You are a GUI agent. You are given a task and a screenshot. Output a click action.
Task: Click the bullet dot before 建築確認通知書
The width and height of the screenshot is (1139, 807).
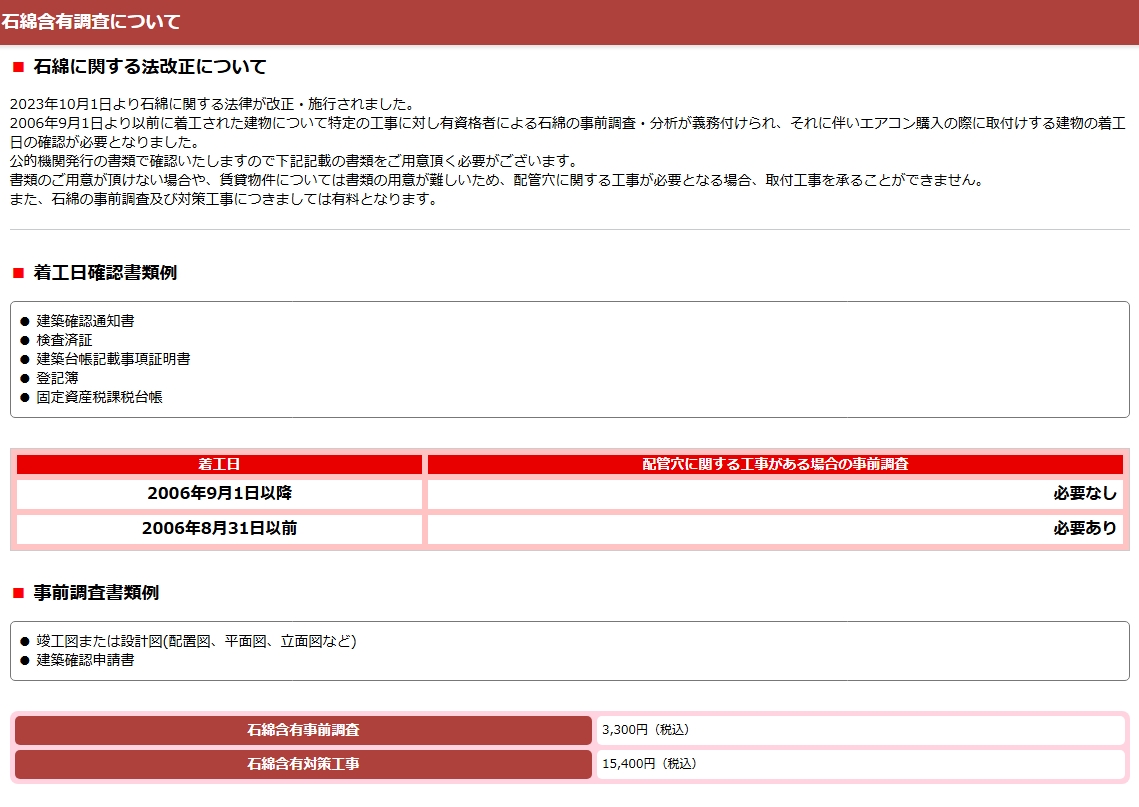(25, 321)
